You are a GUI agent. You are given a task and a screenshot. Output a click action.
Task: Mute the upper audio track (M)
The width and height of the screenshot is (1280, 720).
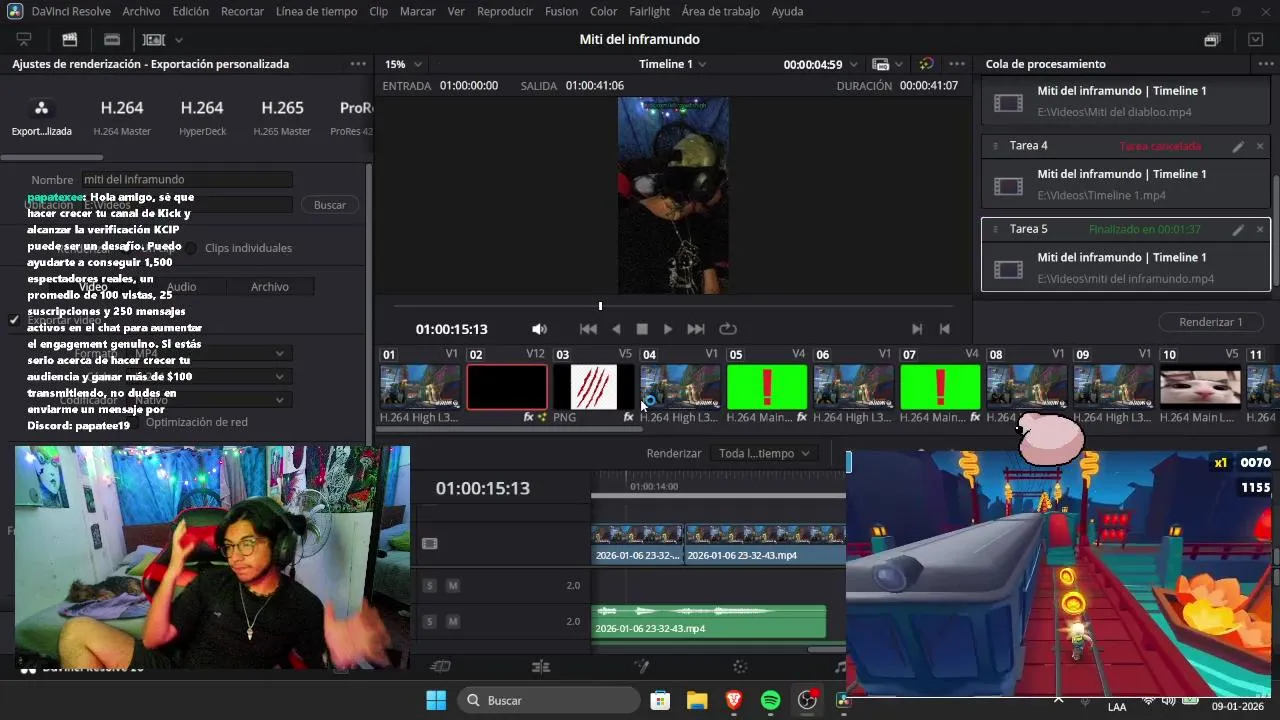tap(452, 586)
